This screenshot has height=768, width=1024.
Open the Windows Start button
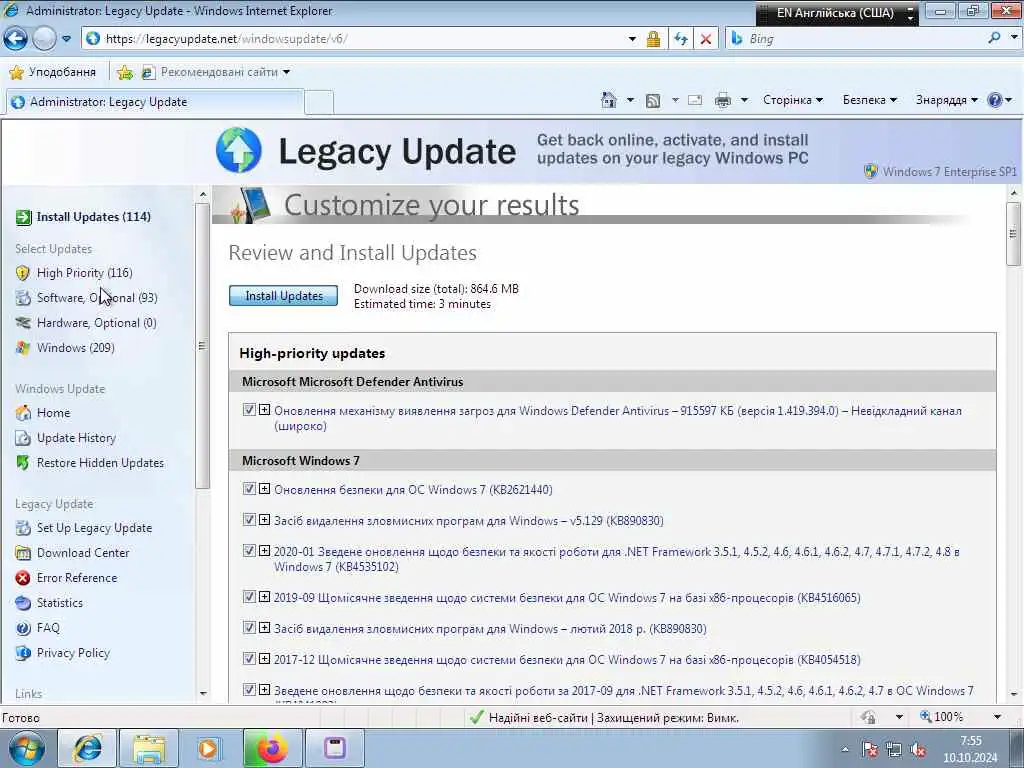(27, 748)
